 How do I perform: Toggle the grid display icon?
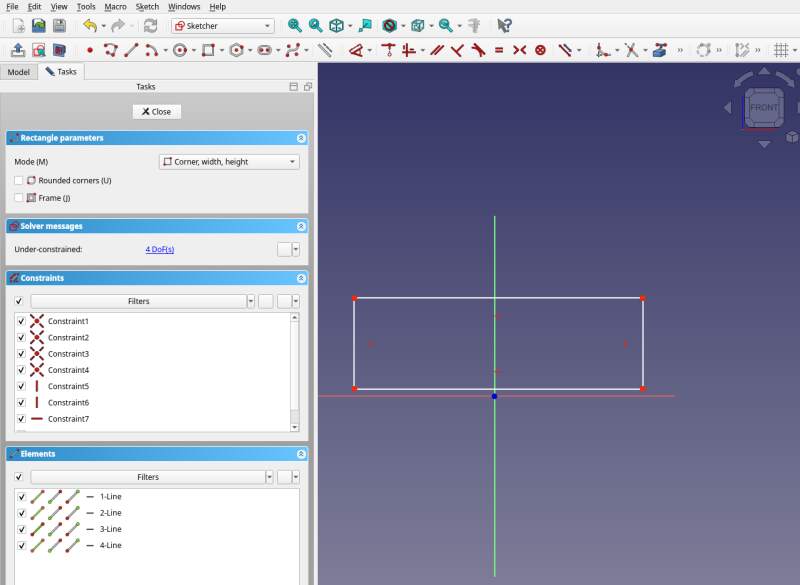point(781,48)
